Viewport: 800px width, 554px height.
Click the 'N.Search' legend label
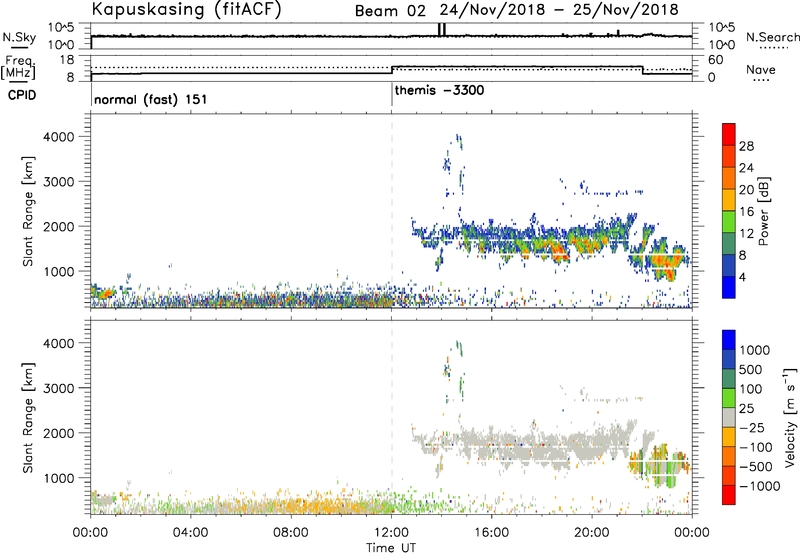(772, 37)
